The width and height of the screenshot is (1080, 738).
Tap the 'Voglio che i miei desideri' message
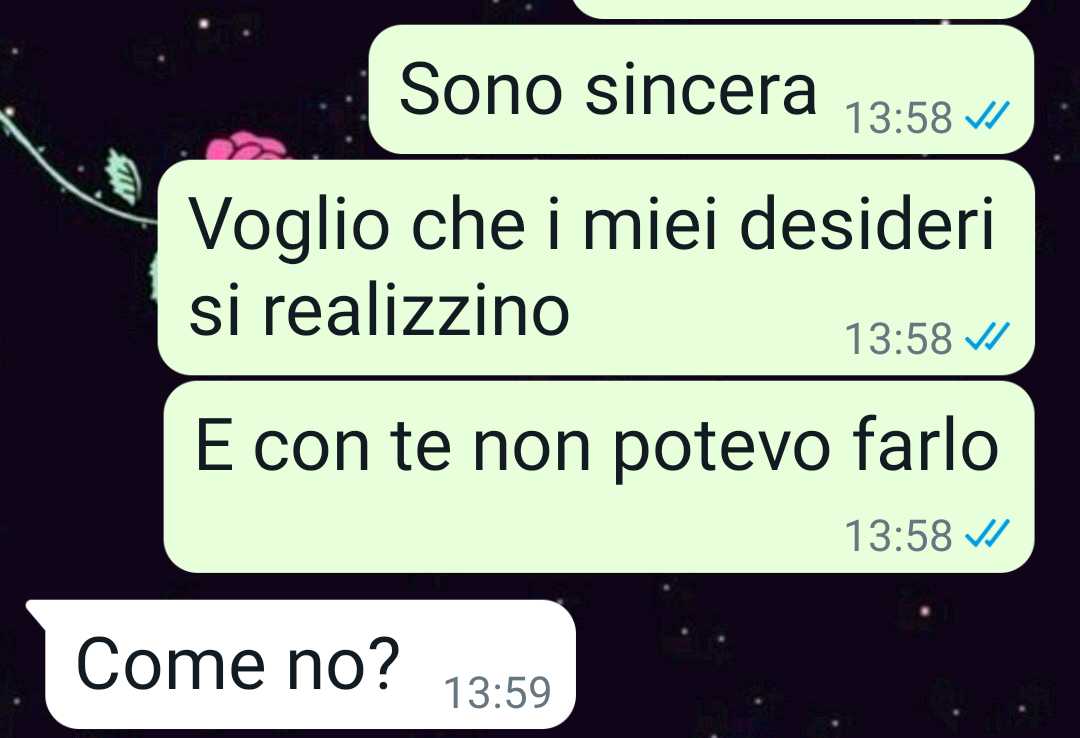[596, 268]
